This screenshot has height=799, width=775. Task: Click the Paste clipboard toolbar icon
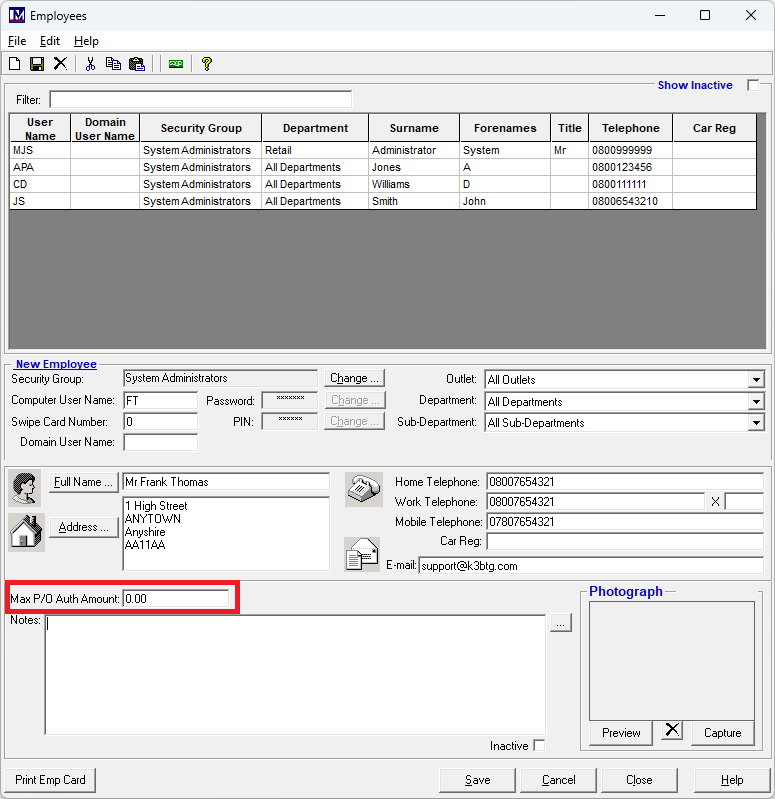[137, 64]
